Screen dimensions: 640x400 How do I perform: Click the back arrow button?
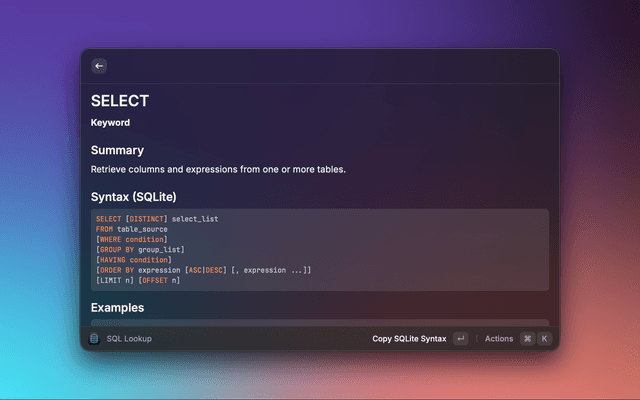click(99, 66)
